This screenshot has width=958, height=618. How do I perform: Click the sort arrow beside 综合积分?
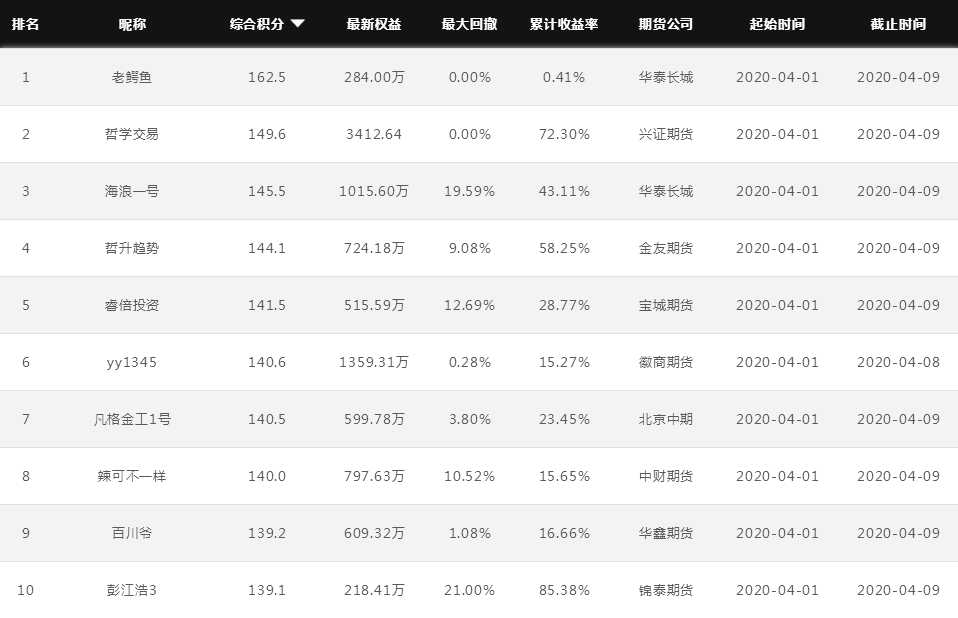pos(298,24)
